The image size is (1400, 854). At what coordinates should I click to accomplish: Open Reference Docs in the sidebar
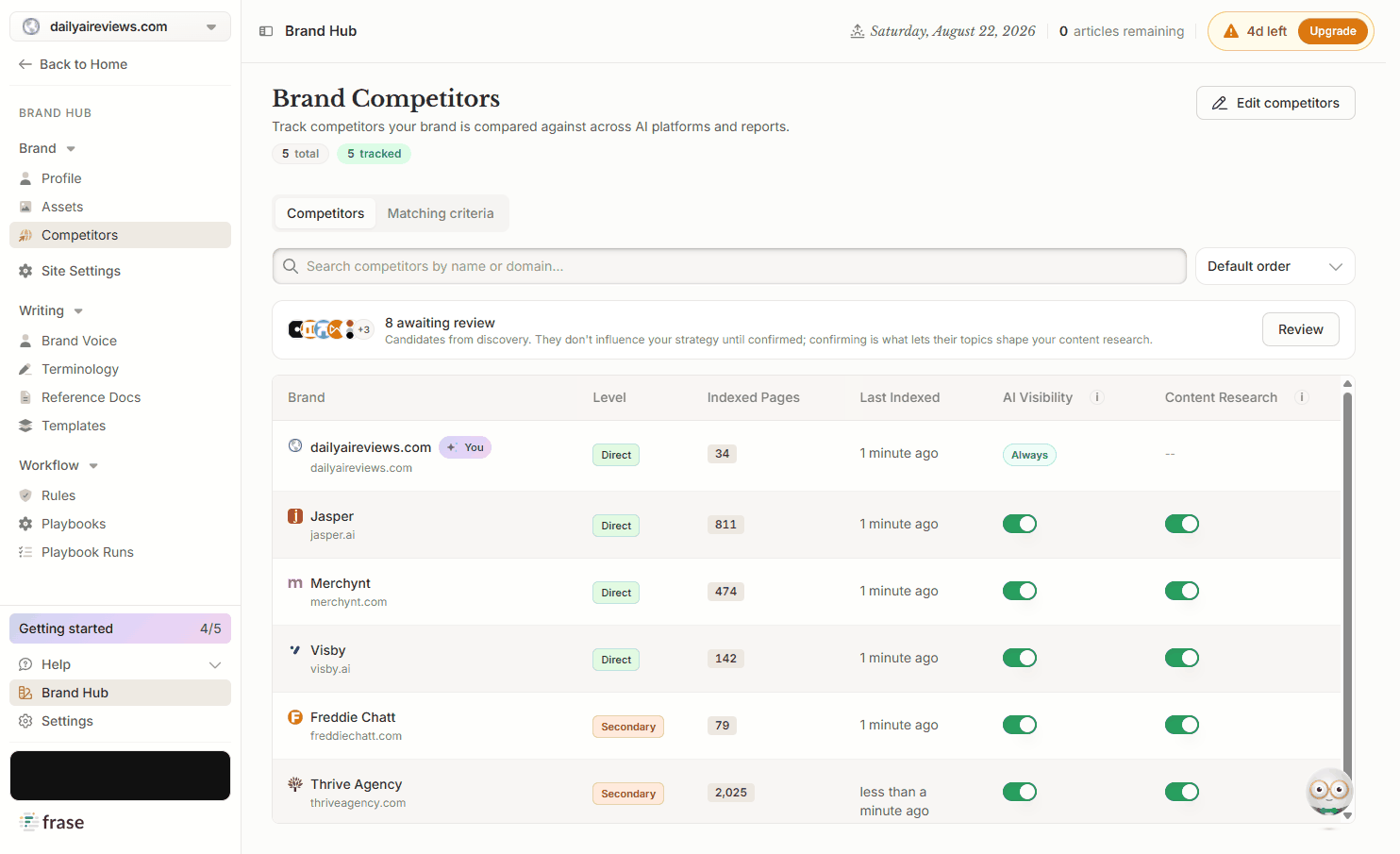pos(120,397)
